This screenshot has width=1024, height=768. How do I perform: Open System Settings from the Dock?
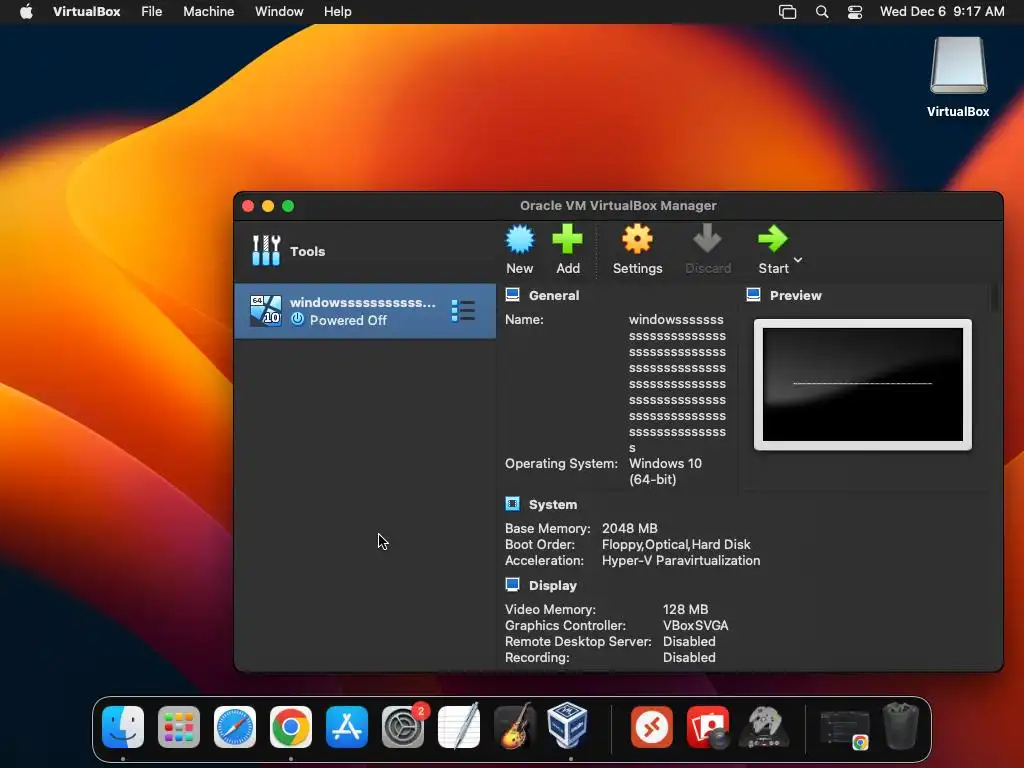(x=403, y=727)
